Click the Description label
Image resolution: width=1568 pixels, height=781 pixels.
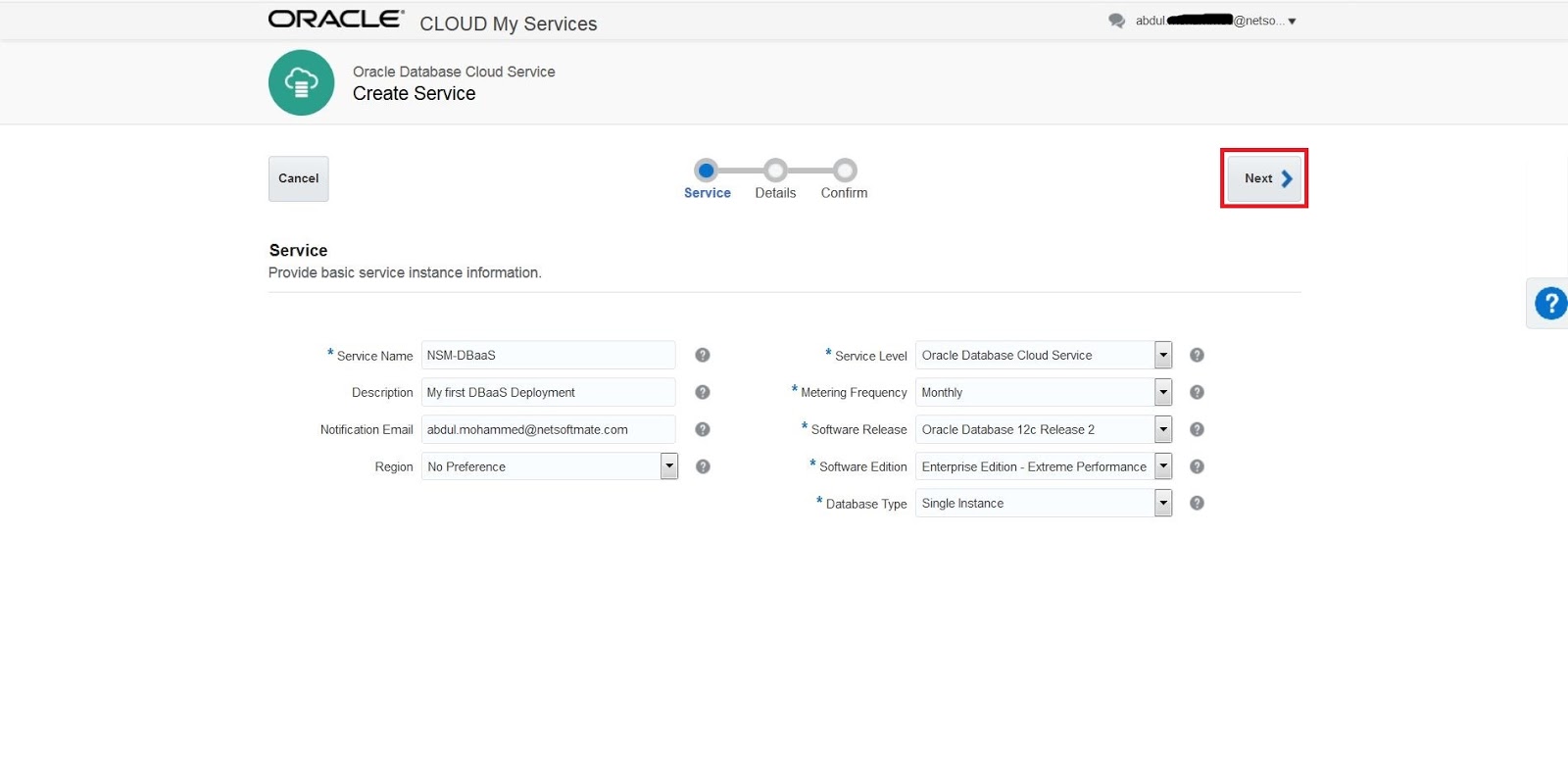pos(382,392)
